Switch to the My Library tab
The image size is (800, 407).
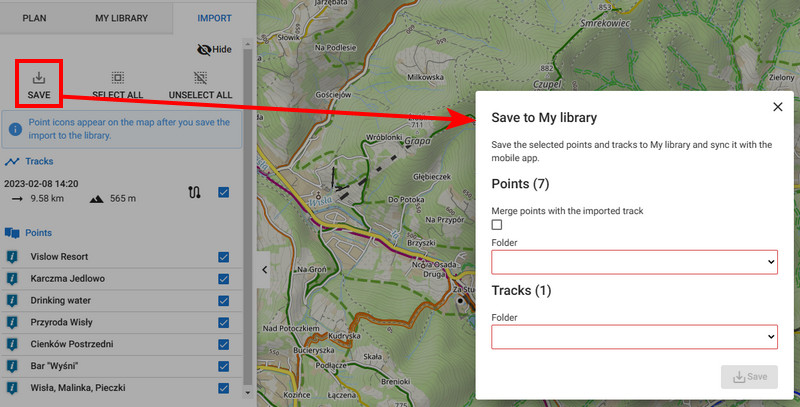[x=121, y=18]
